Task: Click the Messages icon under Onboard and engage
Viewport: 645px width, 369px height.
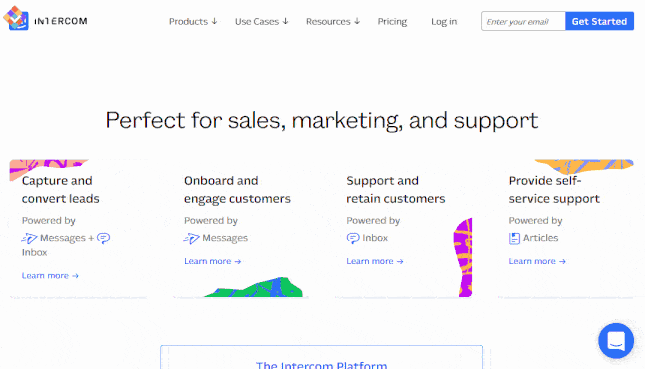Action: [192, 238]
